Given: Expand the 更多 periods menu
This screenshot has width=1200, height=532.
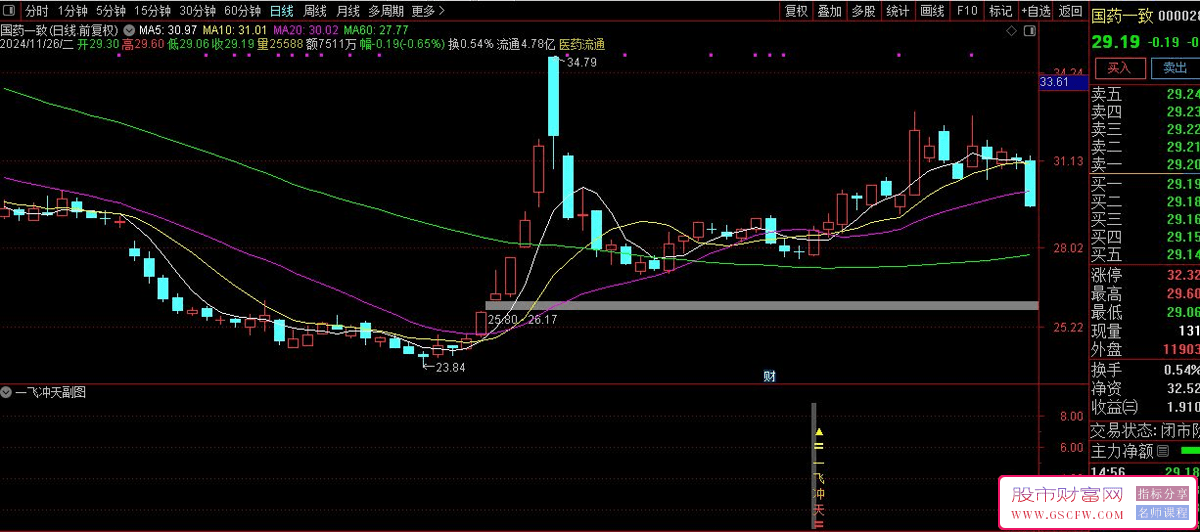Looking at the screenshot, I should click(428, 11).
